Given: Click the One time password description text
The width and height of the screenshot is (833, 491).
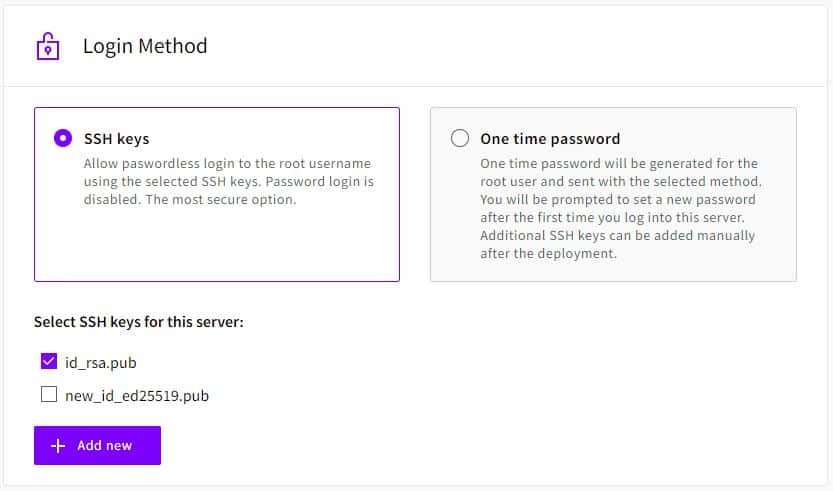Looking at the screenshot, I should (x=621, y=208).
